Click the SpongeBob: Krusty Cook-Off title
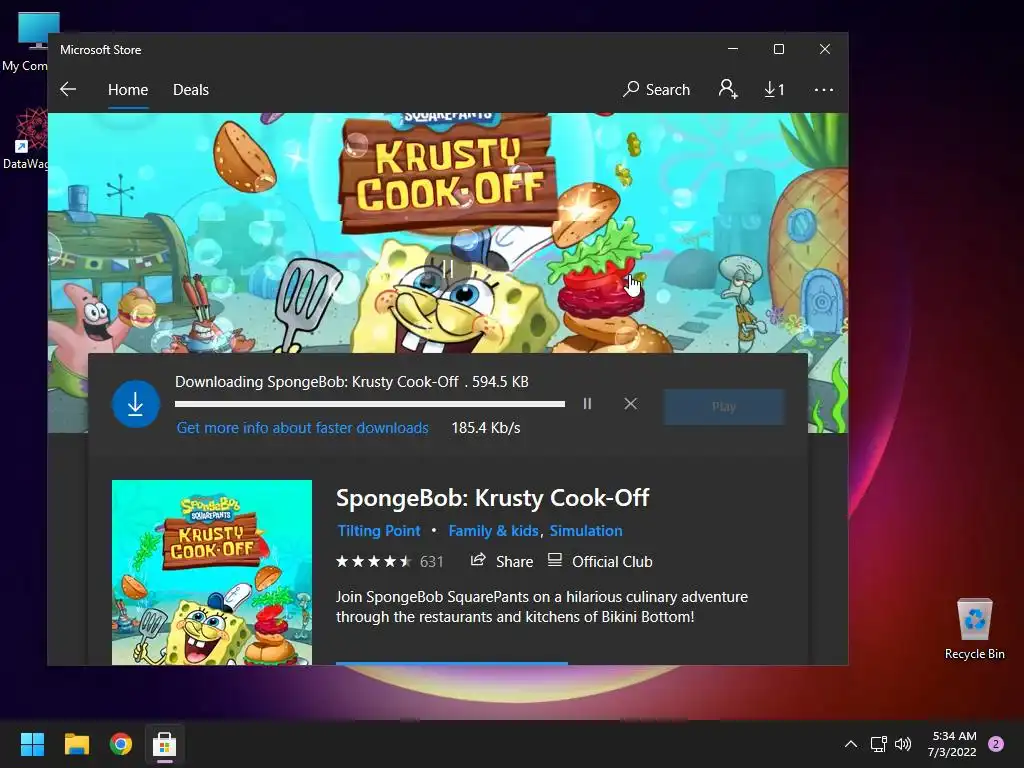 pyautogui.click(x=492, y=498)
